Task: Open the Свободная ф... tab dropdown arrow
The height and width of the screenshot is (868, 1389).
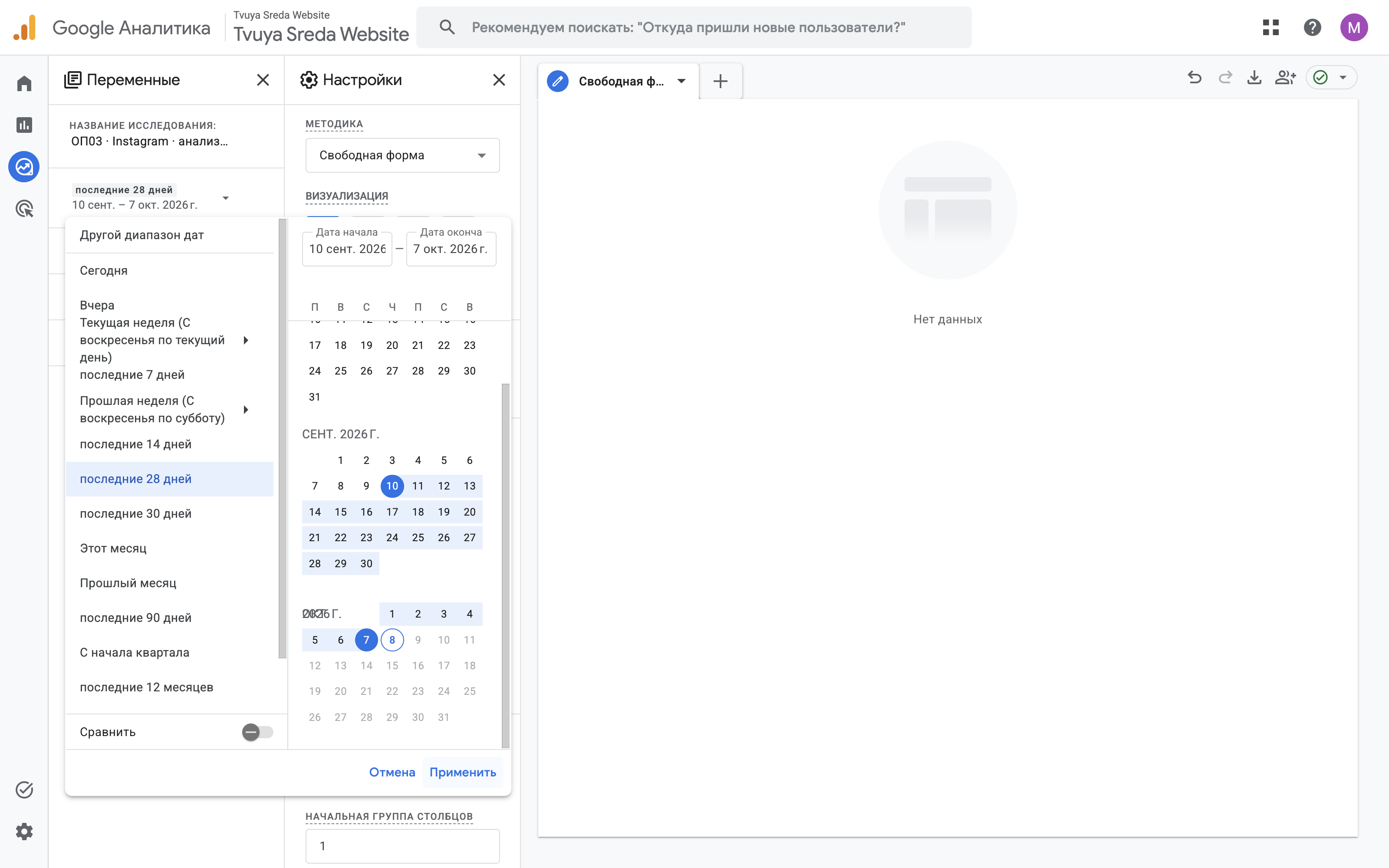Action: coord(681,81)
